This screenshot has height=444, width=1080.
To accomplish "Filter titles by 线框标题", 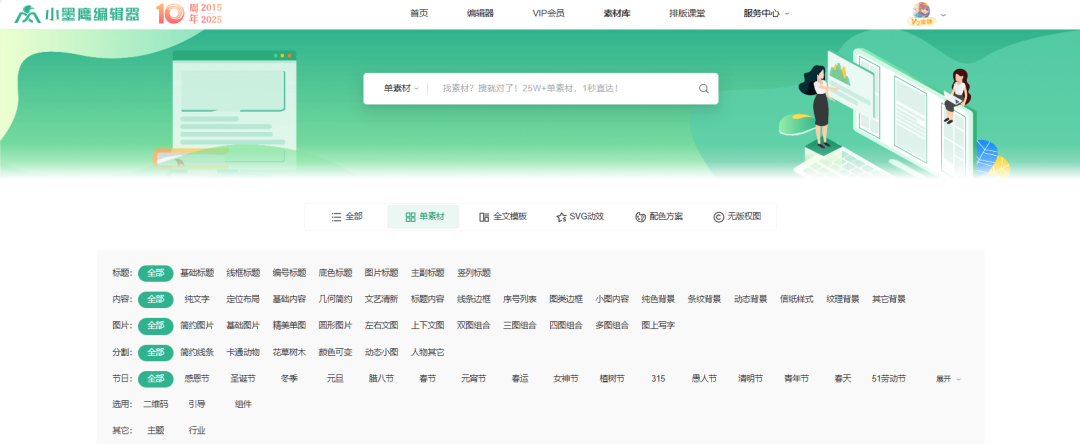I will 243,273.
